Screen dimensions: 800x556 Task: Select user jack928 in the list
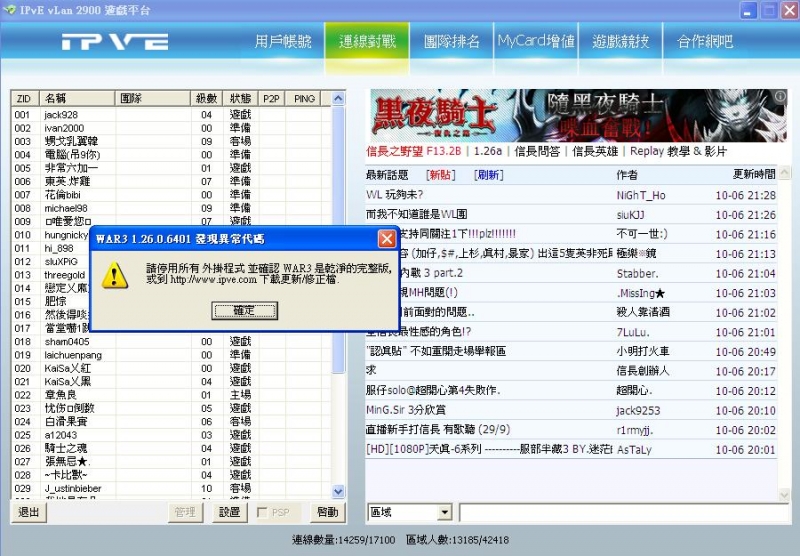point(61,115)
